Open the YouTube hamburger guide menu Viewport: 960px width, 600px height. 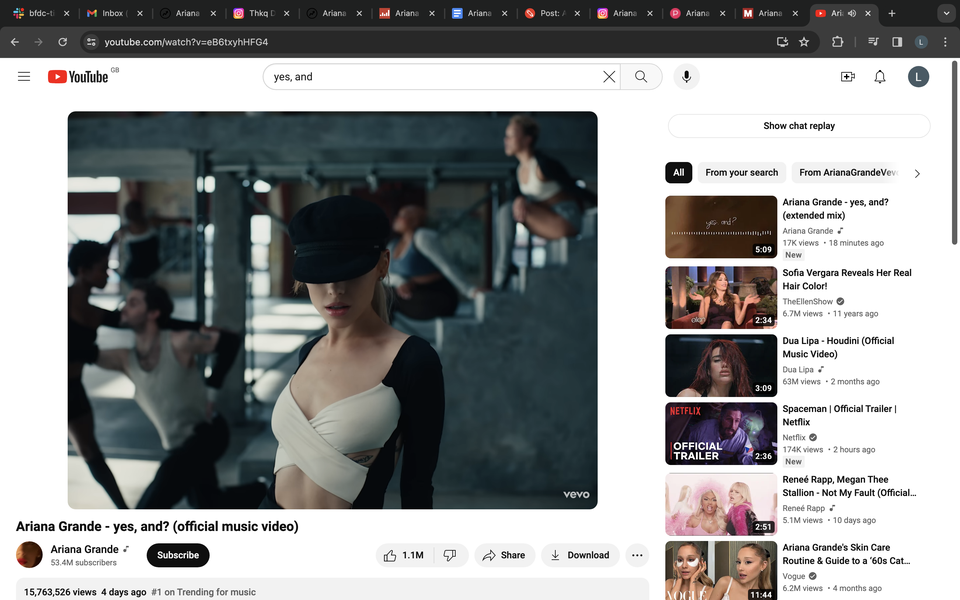tap(24, 77)
